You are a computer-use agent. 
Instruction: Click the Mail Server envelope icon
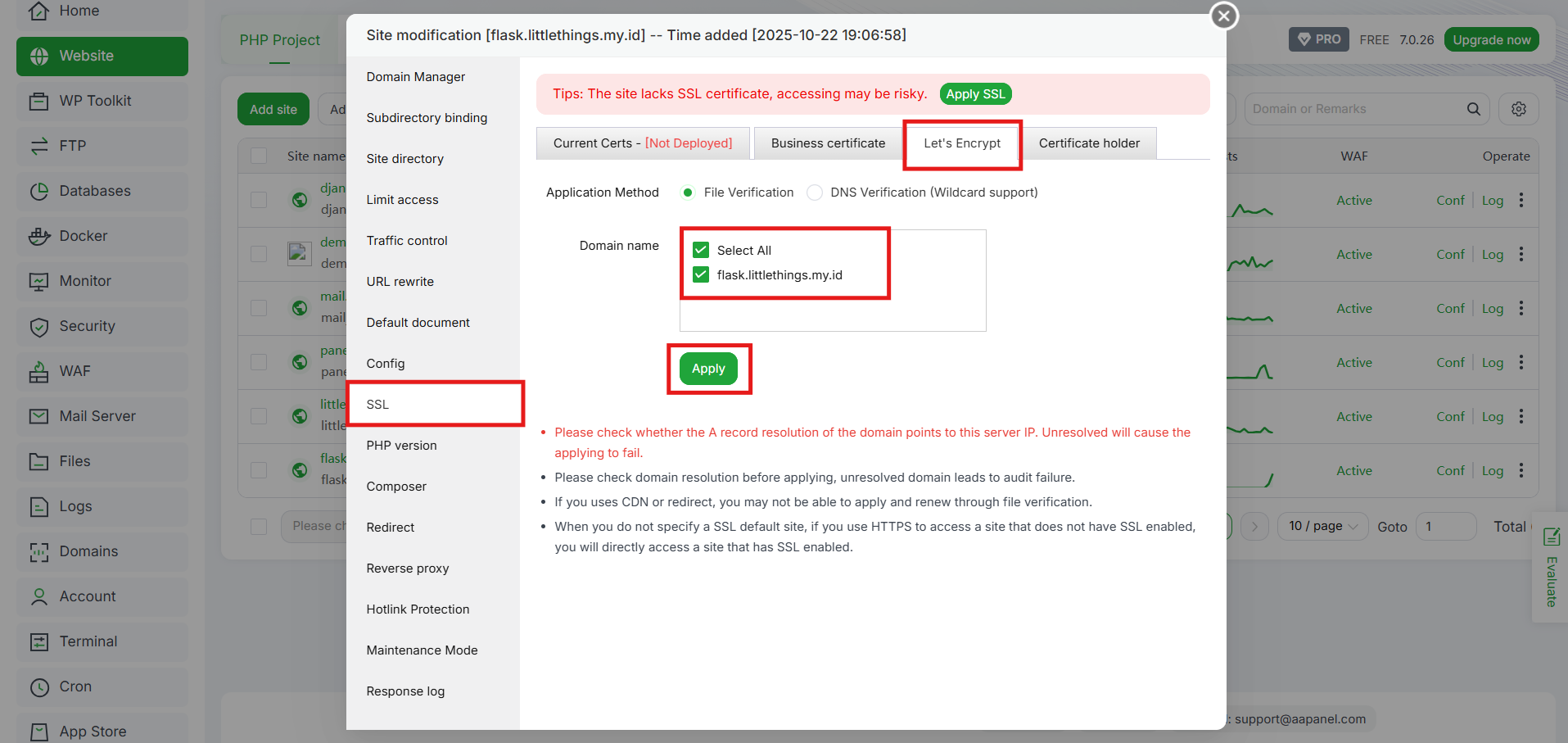[x=38, y=416]
